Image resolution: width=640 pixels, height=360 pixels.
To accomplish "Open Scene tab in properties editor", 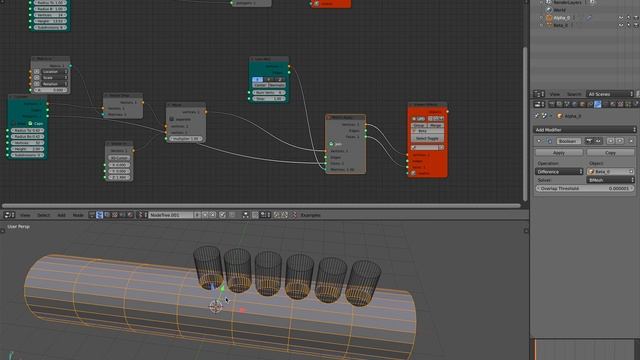I will (567, 105).
